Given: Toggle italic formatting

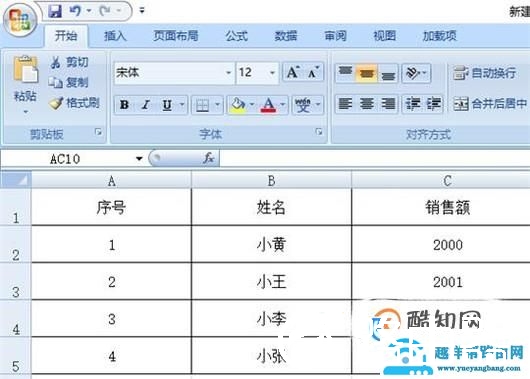Looking at the screenshot, I should click(x=146, y=105).
